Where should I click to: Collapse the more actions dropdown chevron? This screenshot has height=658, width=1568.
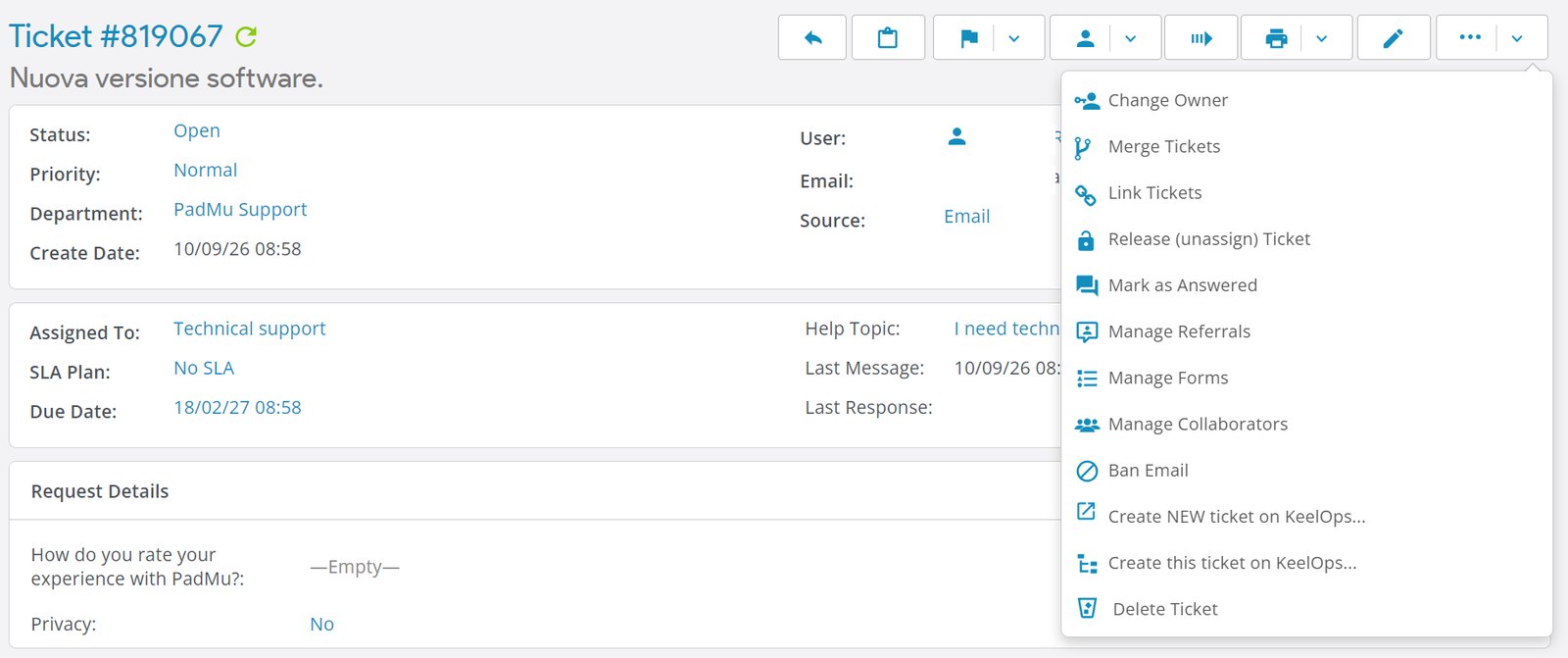pos(1517,38)
